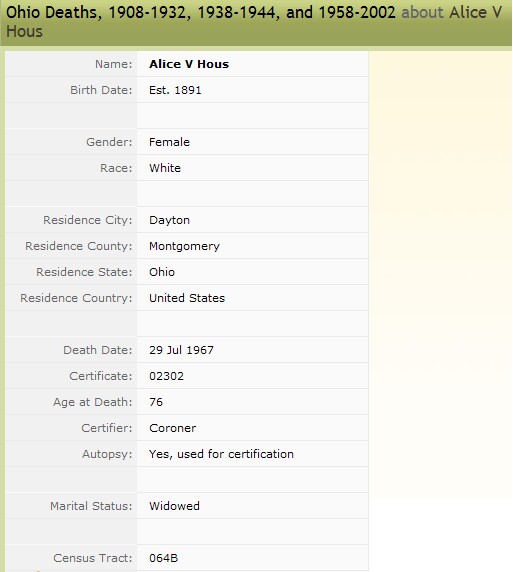Click Residence County value Montgomery

[x=184, y=247]
